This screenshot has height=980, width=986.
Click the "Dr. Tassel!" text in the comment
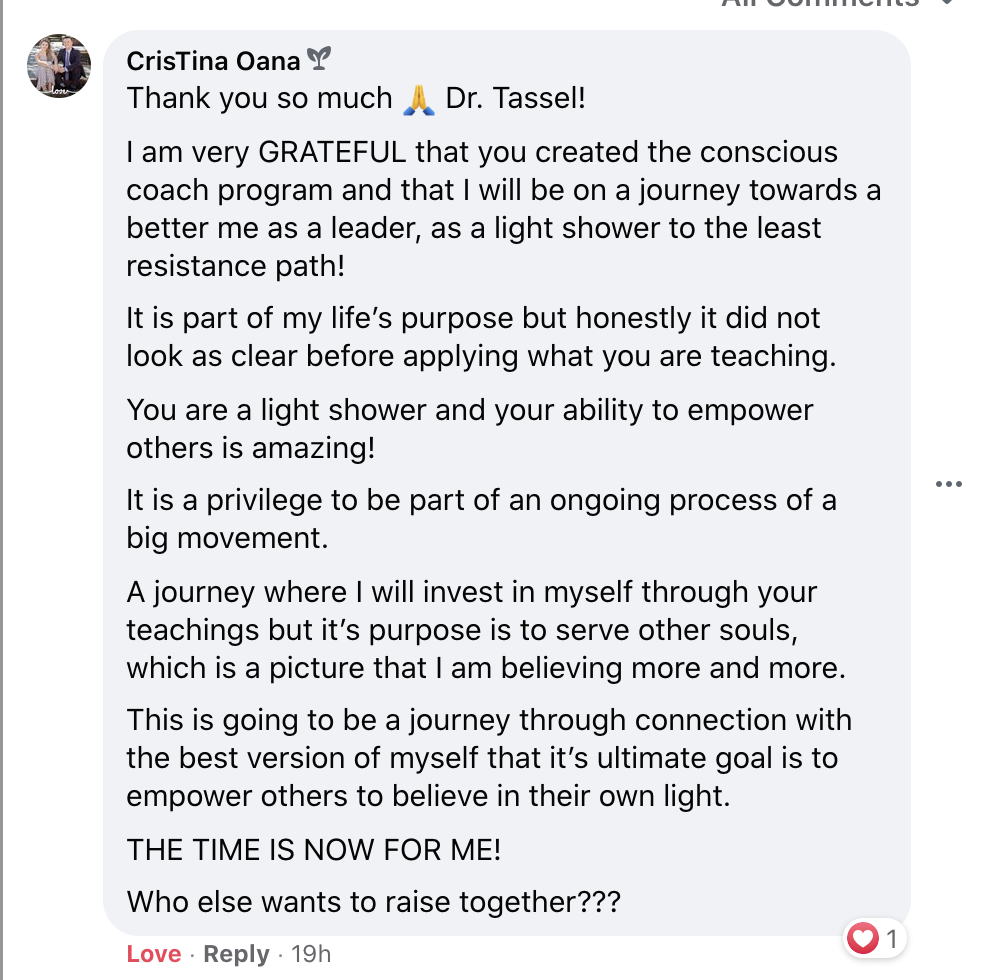(x=515, y=98)
